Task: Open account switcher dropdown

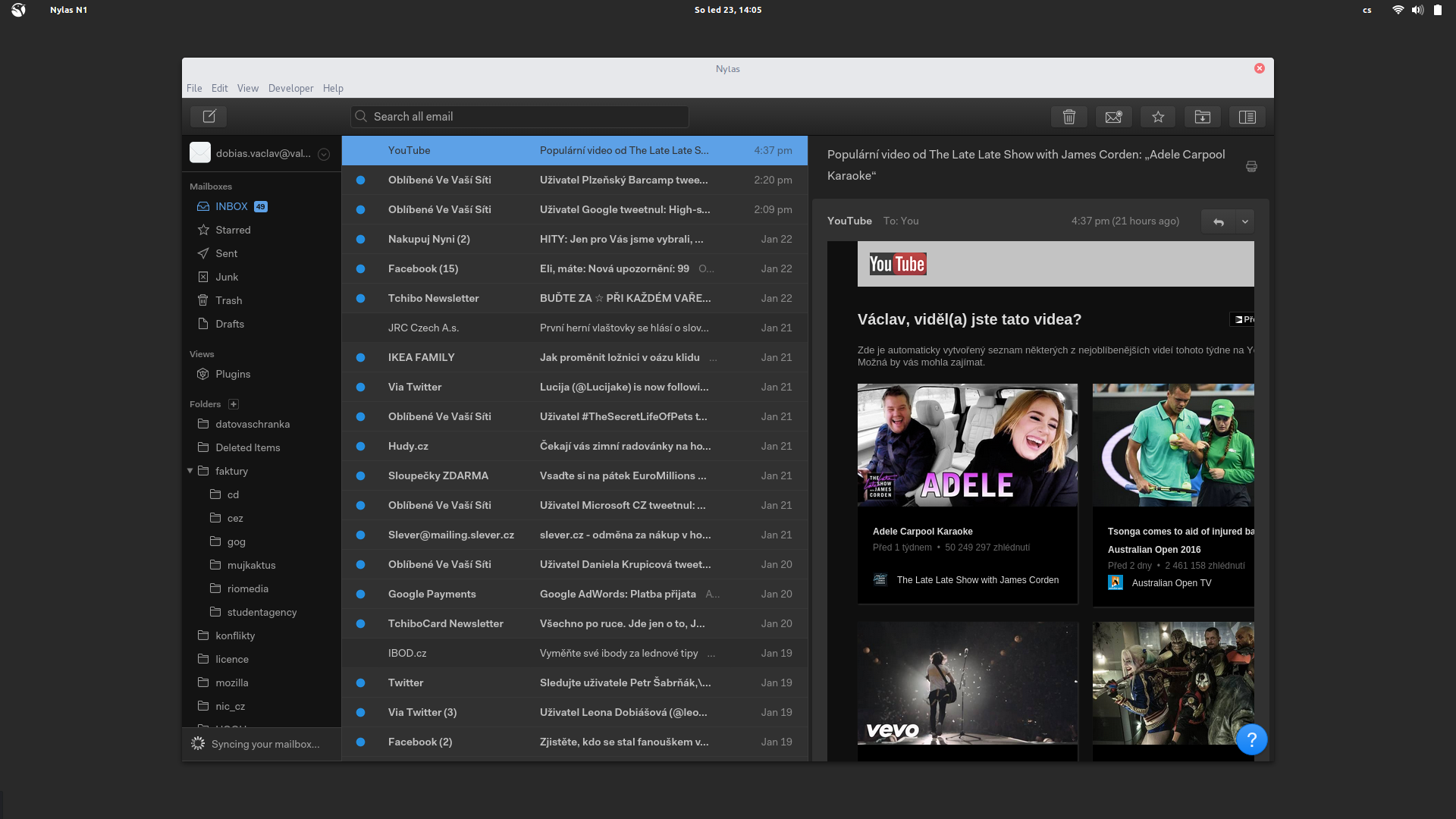Action: coord(324,154)
